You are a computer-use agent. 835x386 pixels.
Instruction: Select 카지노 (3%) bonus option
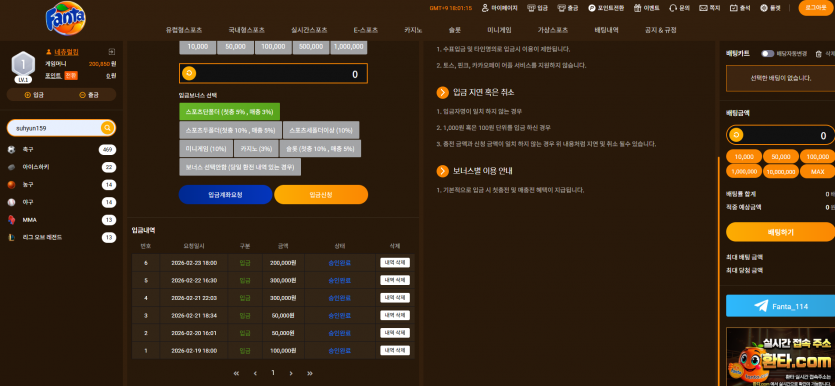tap(256, 149)
